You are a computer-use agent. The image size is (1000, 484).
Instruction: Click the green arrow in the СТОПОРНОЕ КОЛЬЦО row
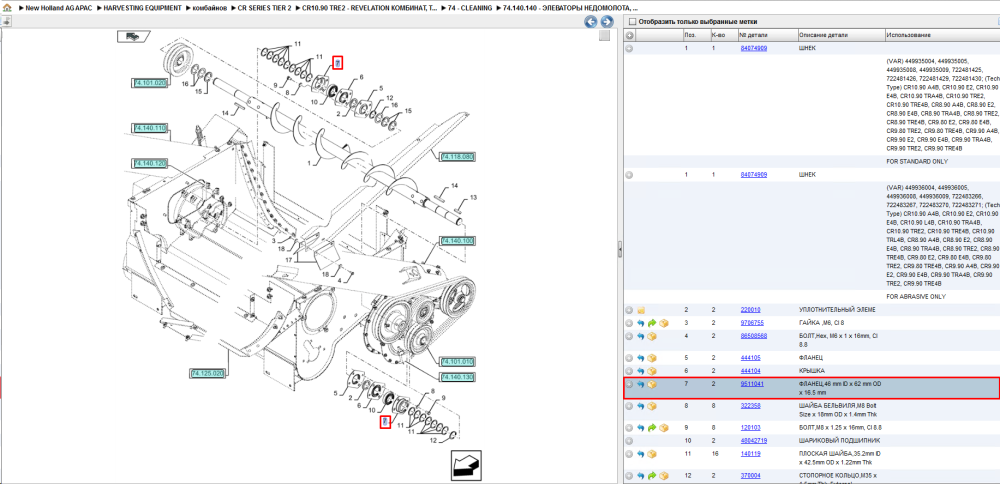[652, 476]
